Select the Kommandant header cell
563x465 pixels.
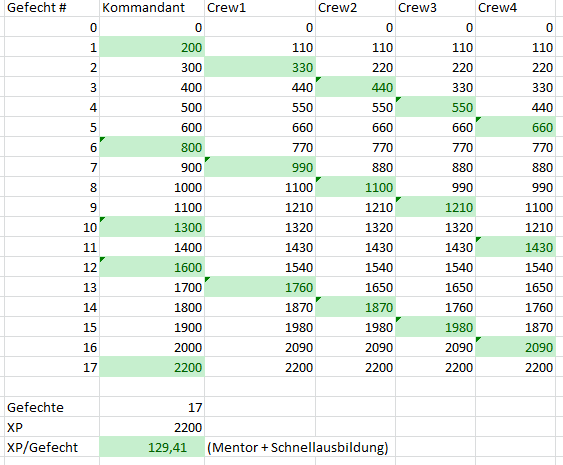pyautogui.click(x=152, y=8)
